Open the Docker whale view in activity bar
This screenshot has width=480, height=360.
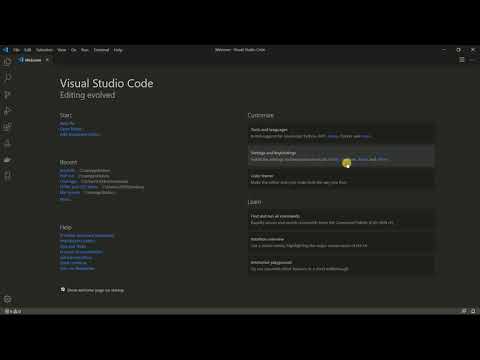[7, 160]
